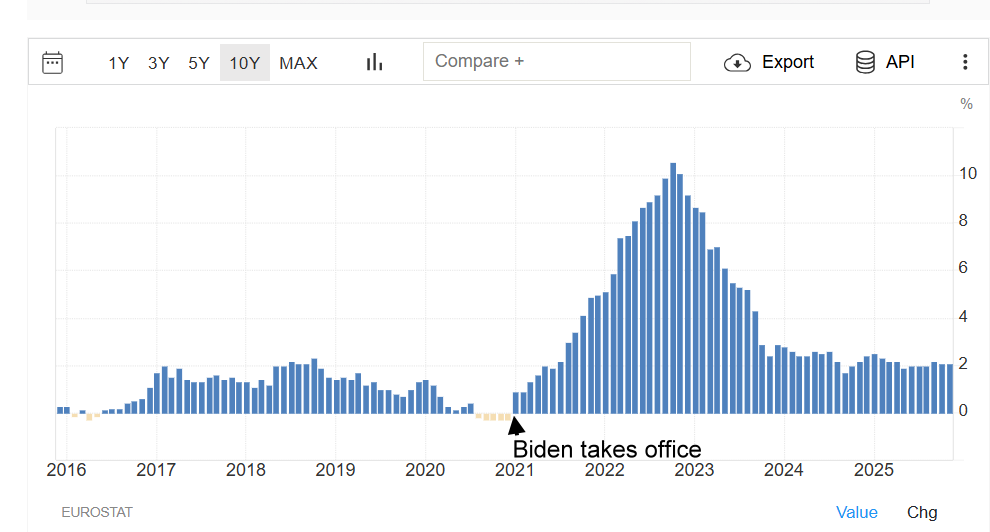990x532 pixels.
Task: Open the API access link
Action: [x=900, y=62]
